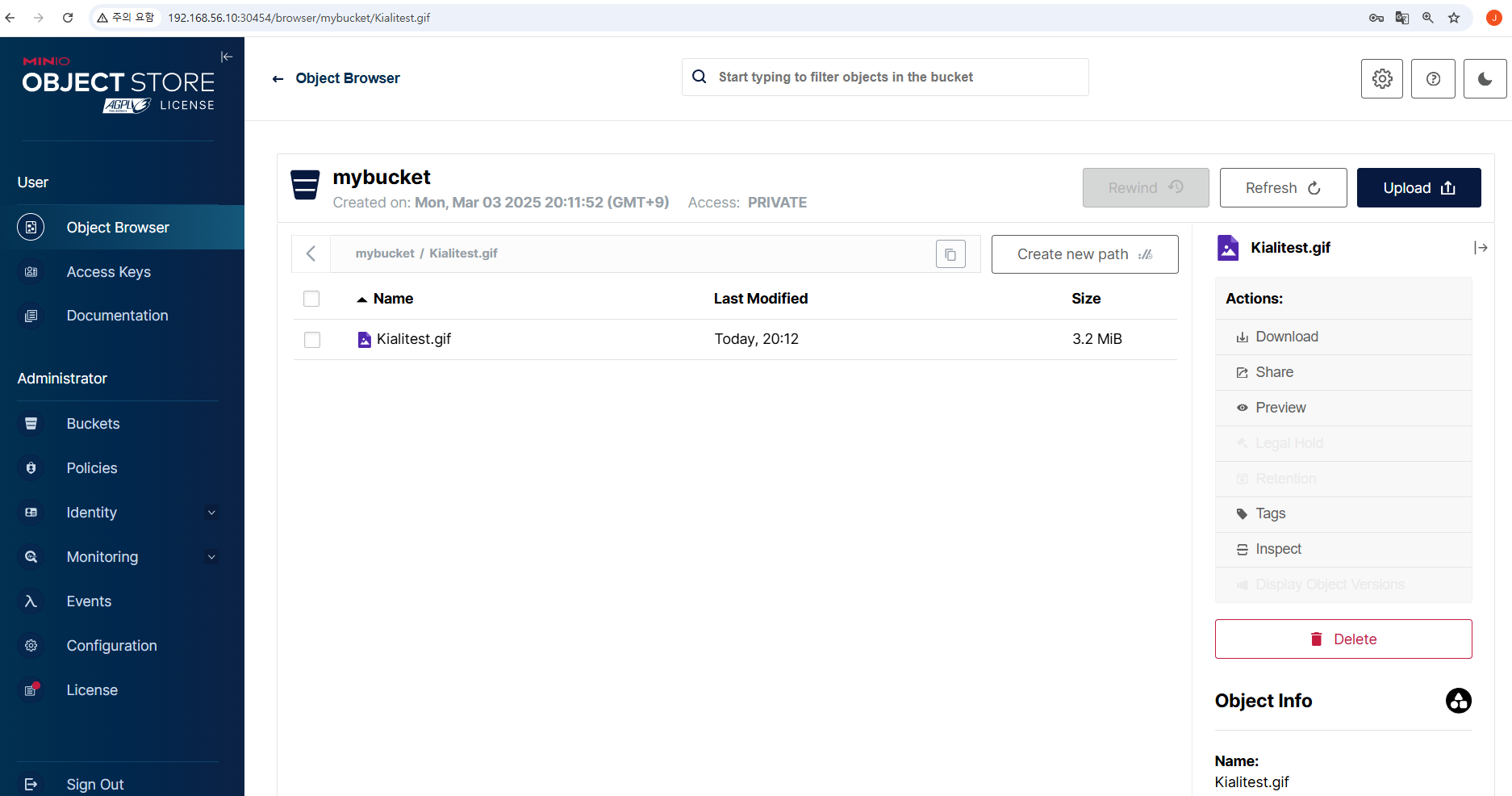Collapse the Kialitest.gif details panel
The image size is (1512, 796).
click(1481, 248)
